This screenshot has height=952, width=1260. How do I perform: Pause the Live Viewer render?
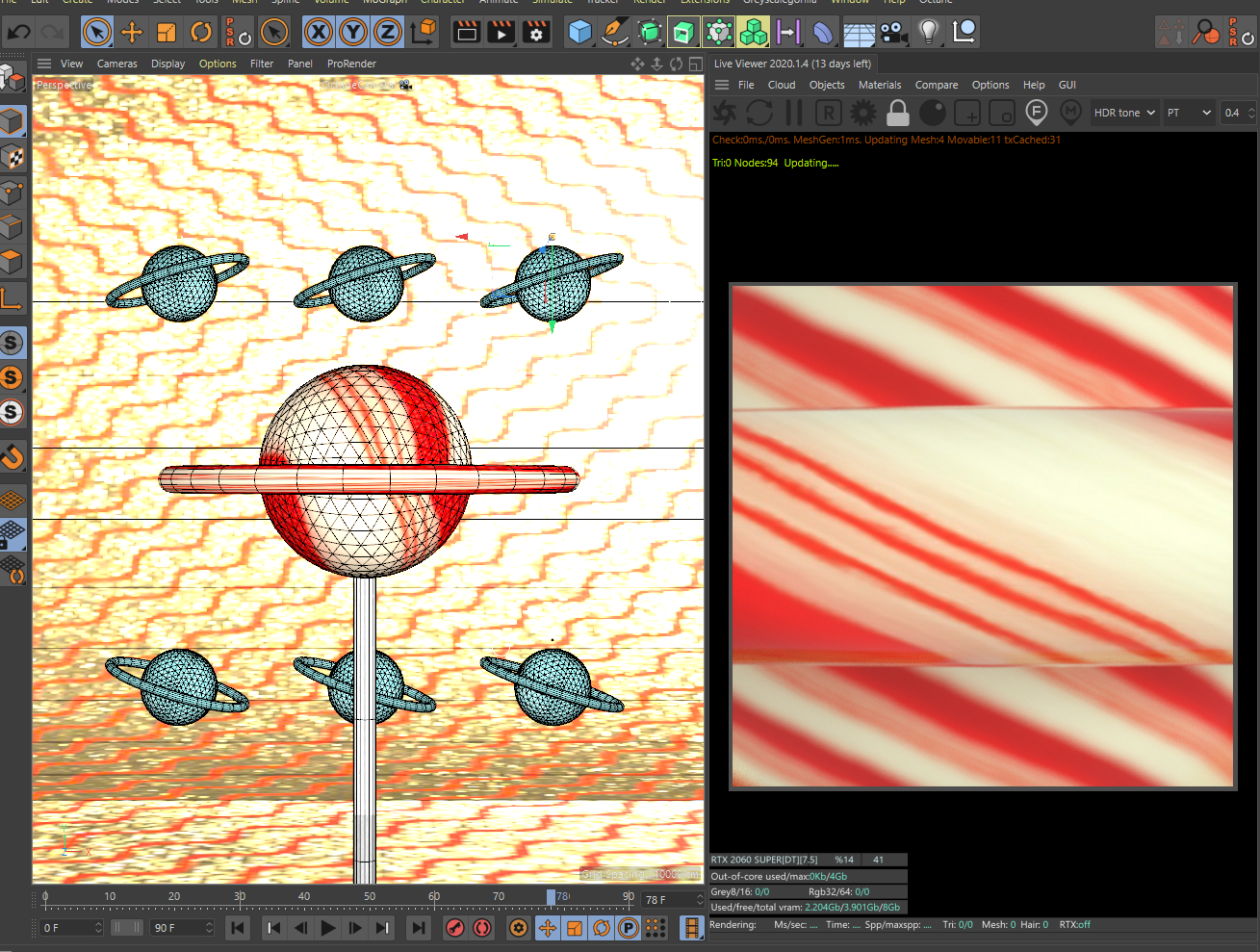[x=794, y=113]
